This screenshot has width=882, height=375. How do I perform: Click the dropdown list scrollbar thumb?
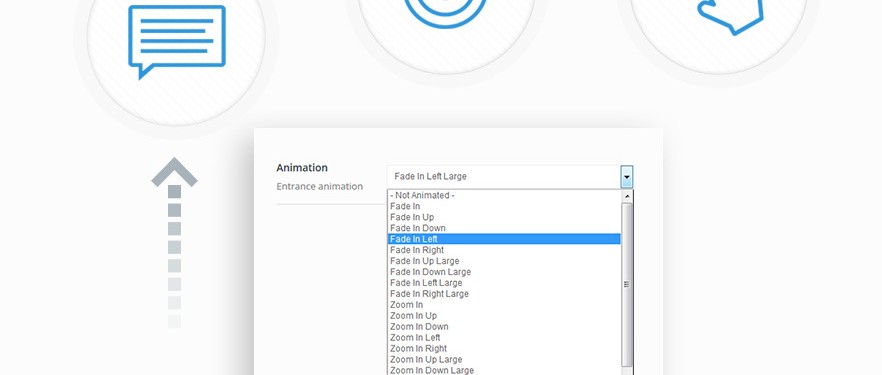pyautogui.click(x=627, y=284)
